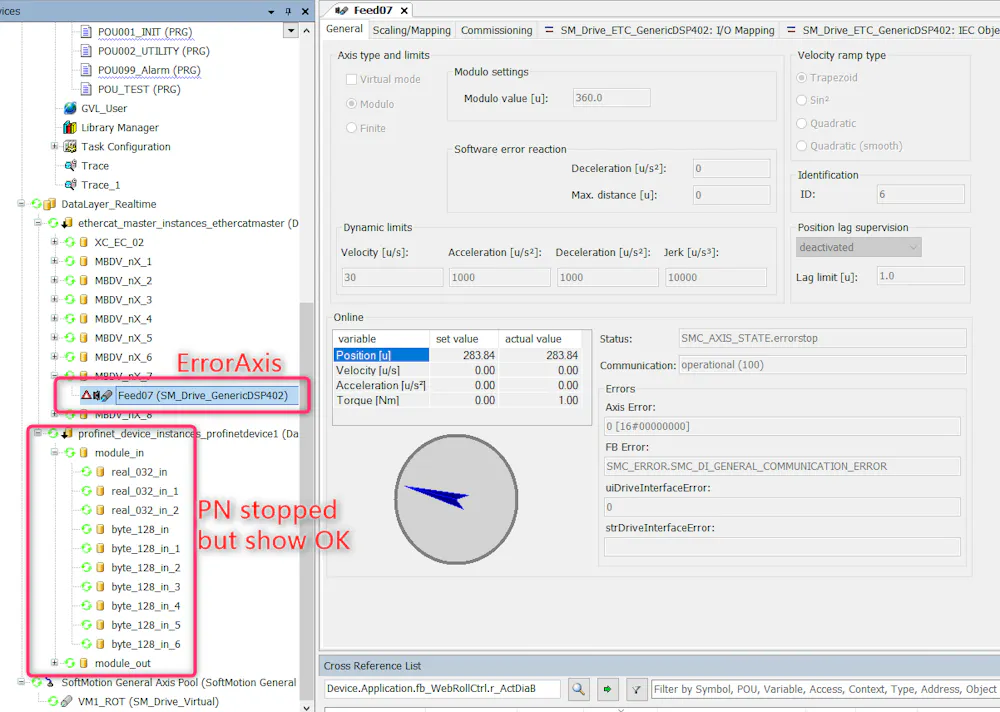Open POU001_INIT program icon

tap(86, 32)
